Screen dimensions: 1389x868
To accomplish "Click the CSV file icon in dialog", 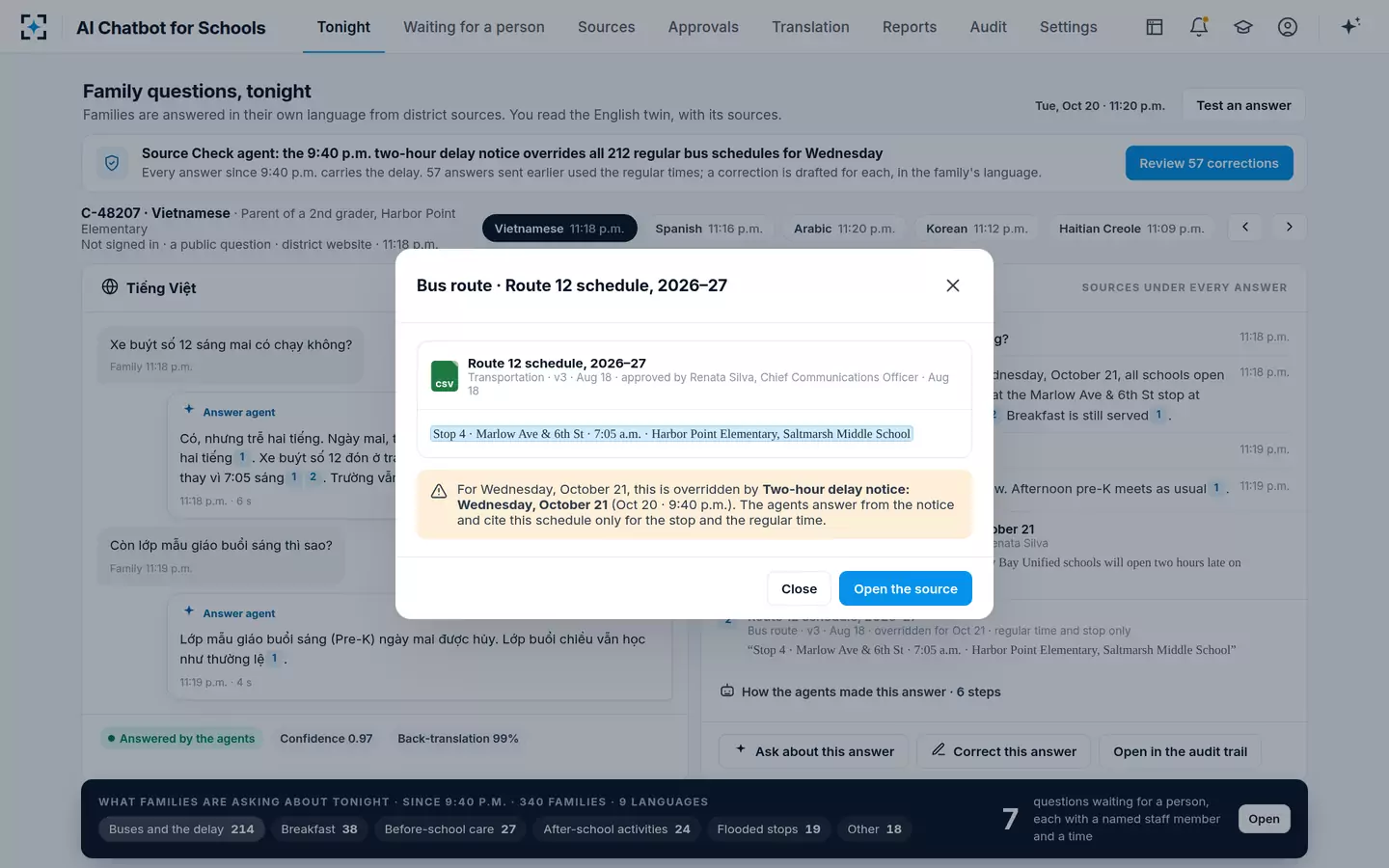I will (x=445, y=376).
